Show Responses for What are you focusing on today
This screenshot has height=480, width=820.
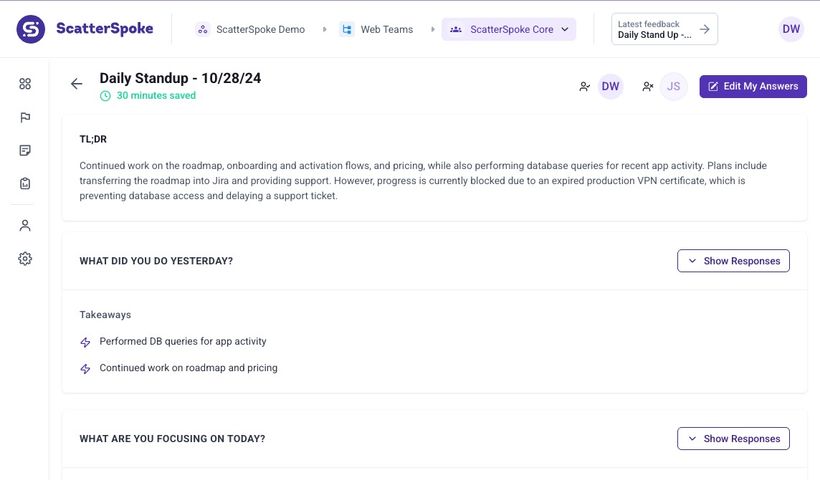tap(733, 439)
